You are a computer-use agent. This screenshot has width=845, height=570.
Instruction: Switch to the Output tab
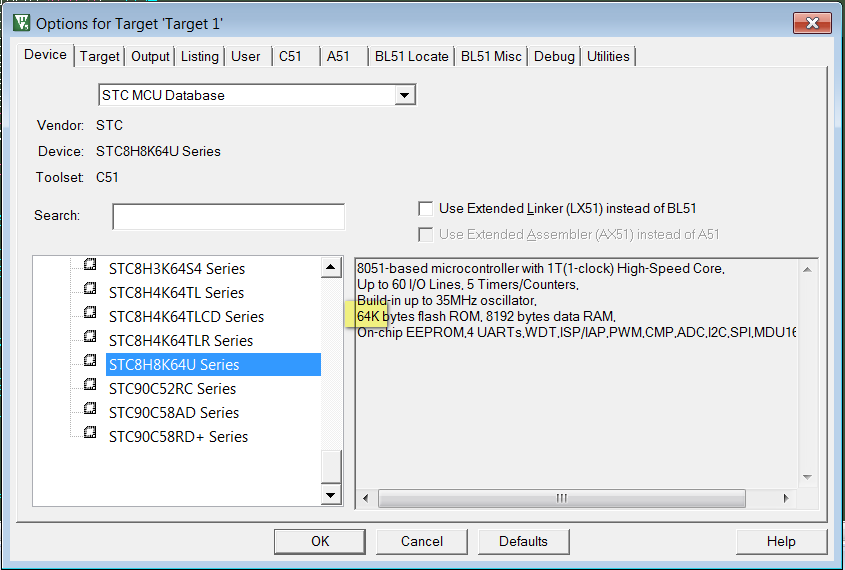point(150,57)
